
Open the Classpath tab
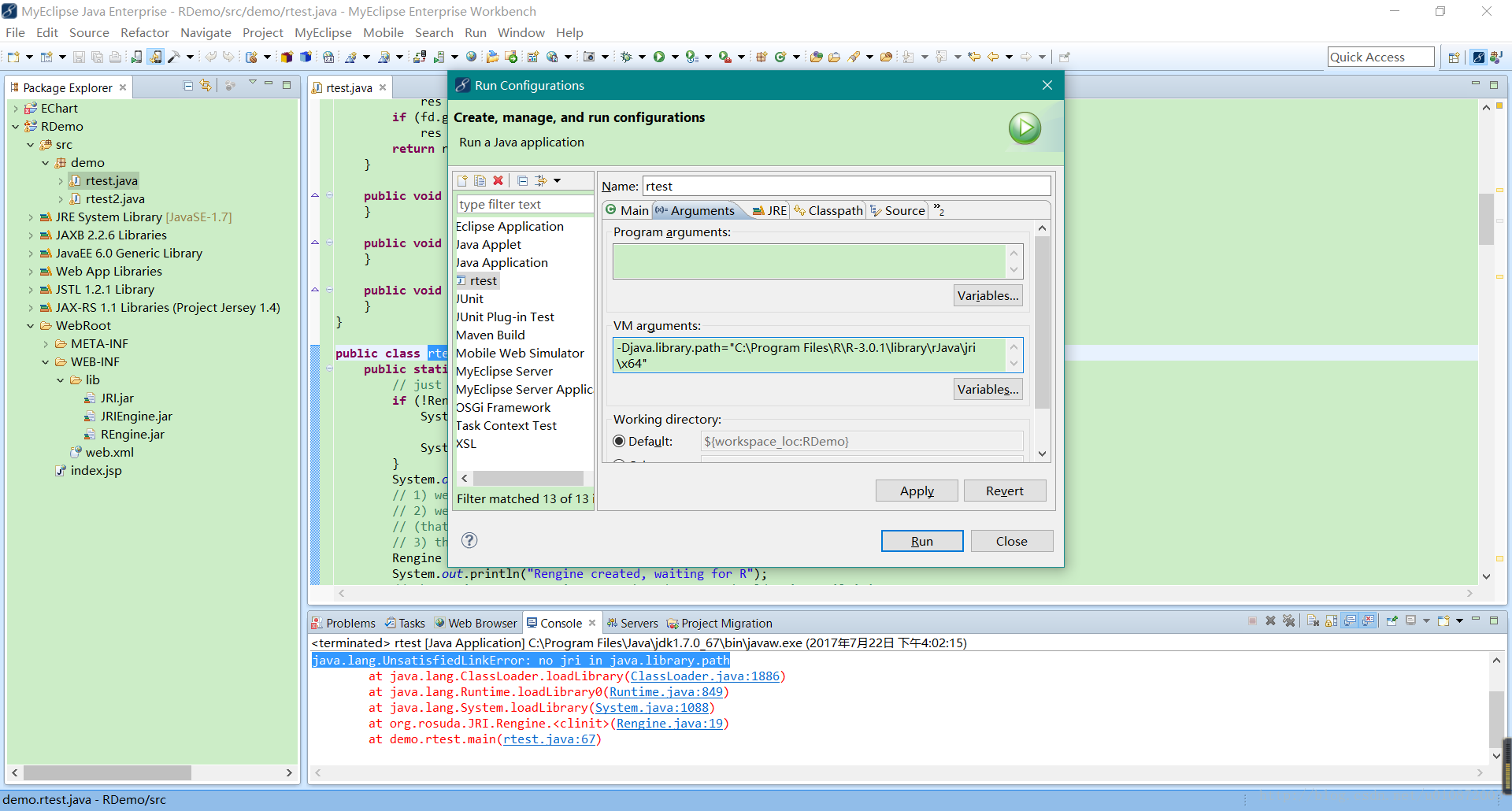(x=828, y=210)
